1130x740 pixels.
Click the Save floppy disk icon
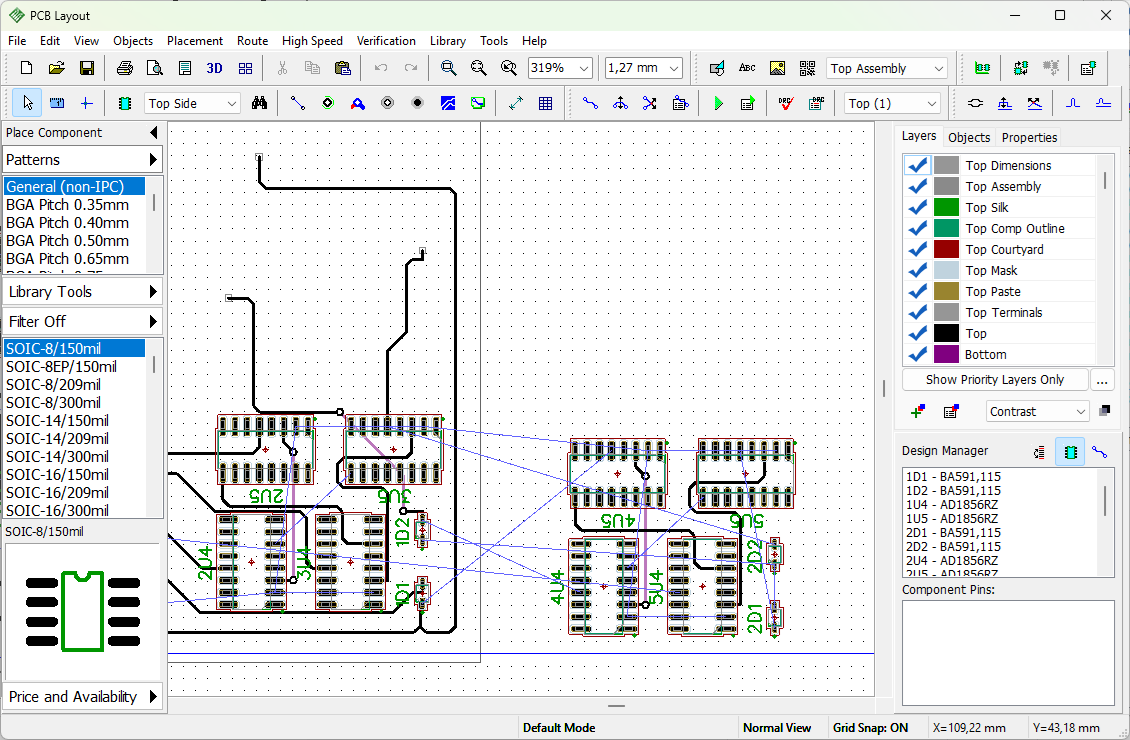pyautogui.click(x=86, y=68)
